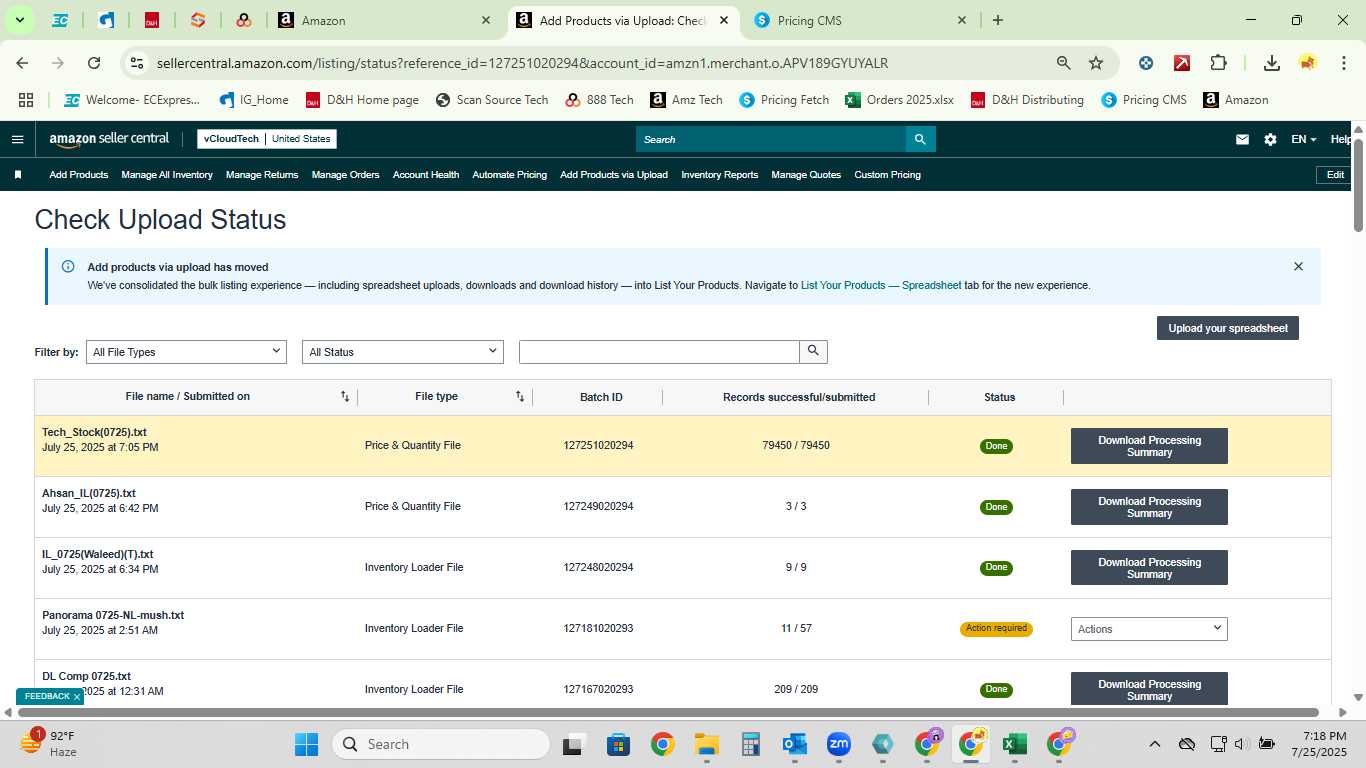Dismiss the 'Add products via upload has moved' banner
Viewport: 1366px width, 768px height.
click(1298, 267)
